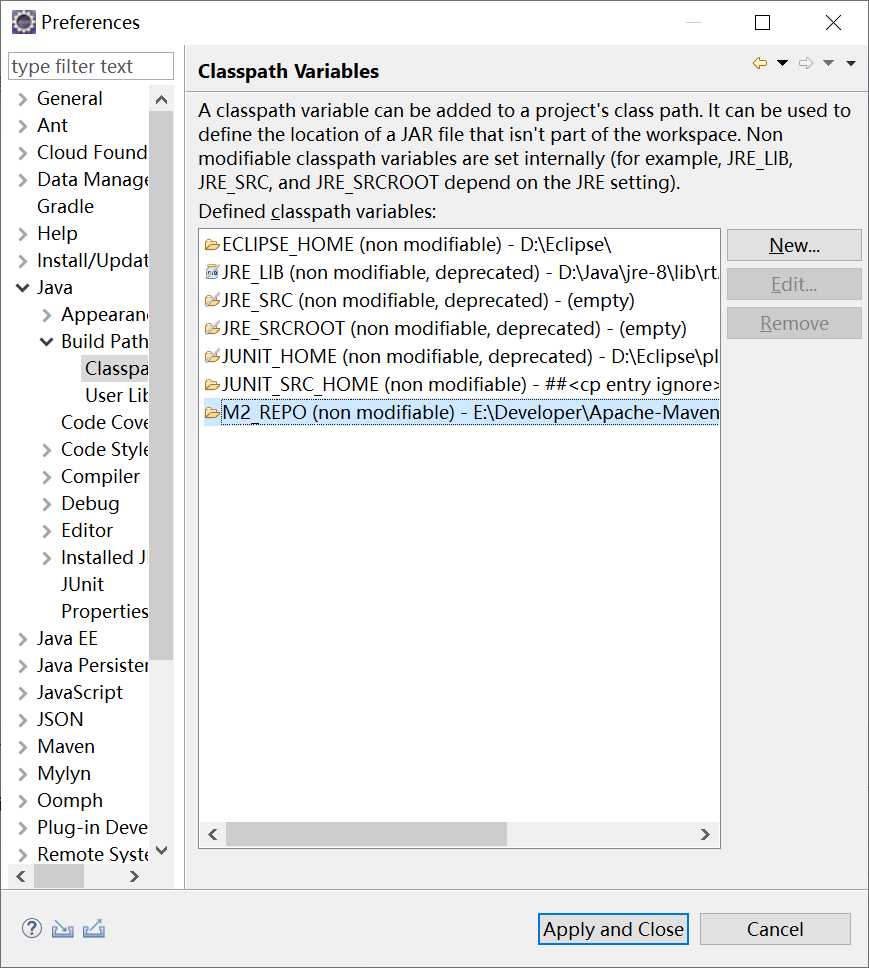The width and height of the screenshot is (869, 968).
Task: Click the Cancel button
Action: point(775,929)
